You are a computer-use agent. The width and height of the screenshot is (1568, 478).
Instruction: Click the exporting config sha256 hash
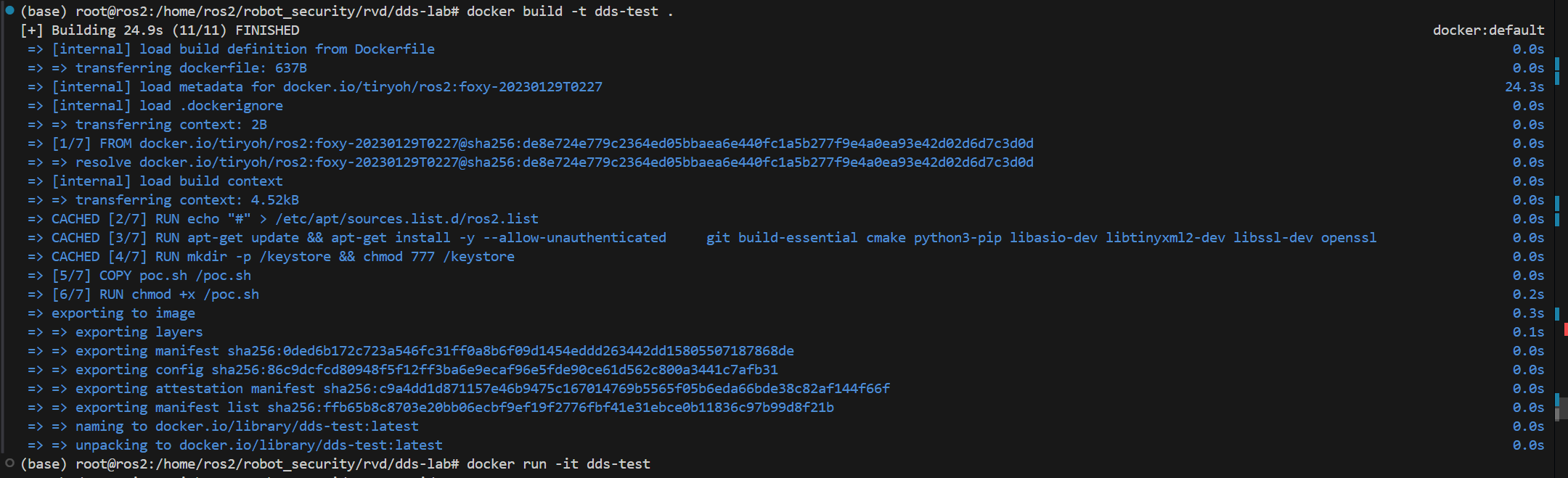pos(494,370)
